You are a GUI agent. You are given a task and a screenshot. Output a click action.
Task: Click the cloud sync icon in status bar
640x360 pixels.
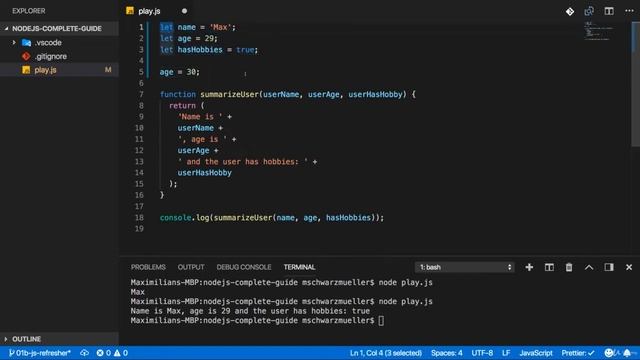pyautogui.click(x=84, y=353)
